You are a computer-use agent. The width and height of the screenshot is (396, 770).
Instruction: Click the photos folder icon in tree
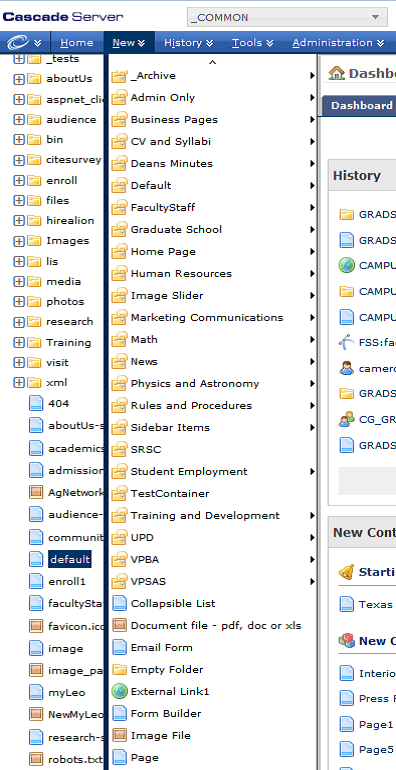coord(34,302)
